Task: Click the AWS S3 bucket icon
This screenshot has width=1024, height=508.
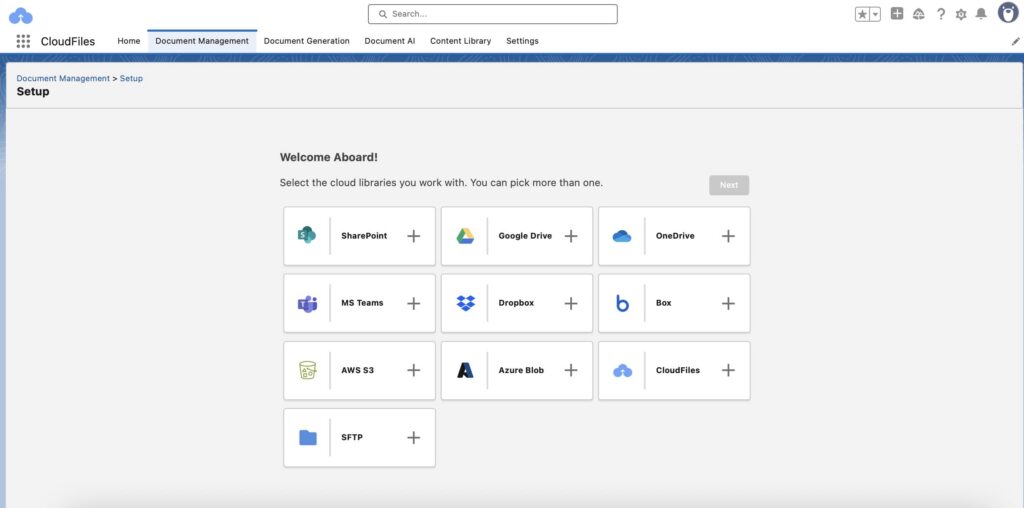Action: [308, 370]
